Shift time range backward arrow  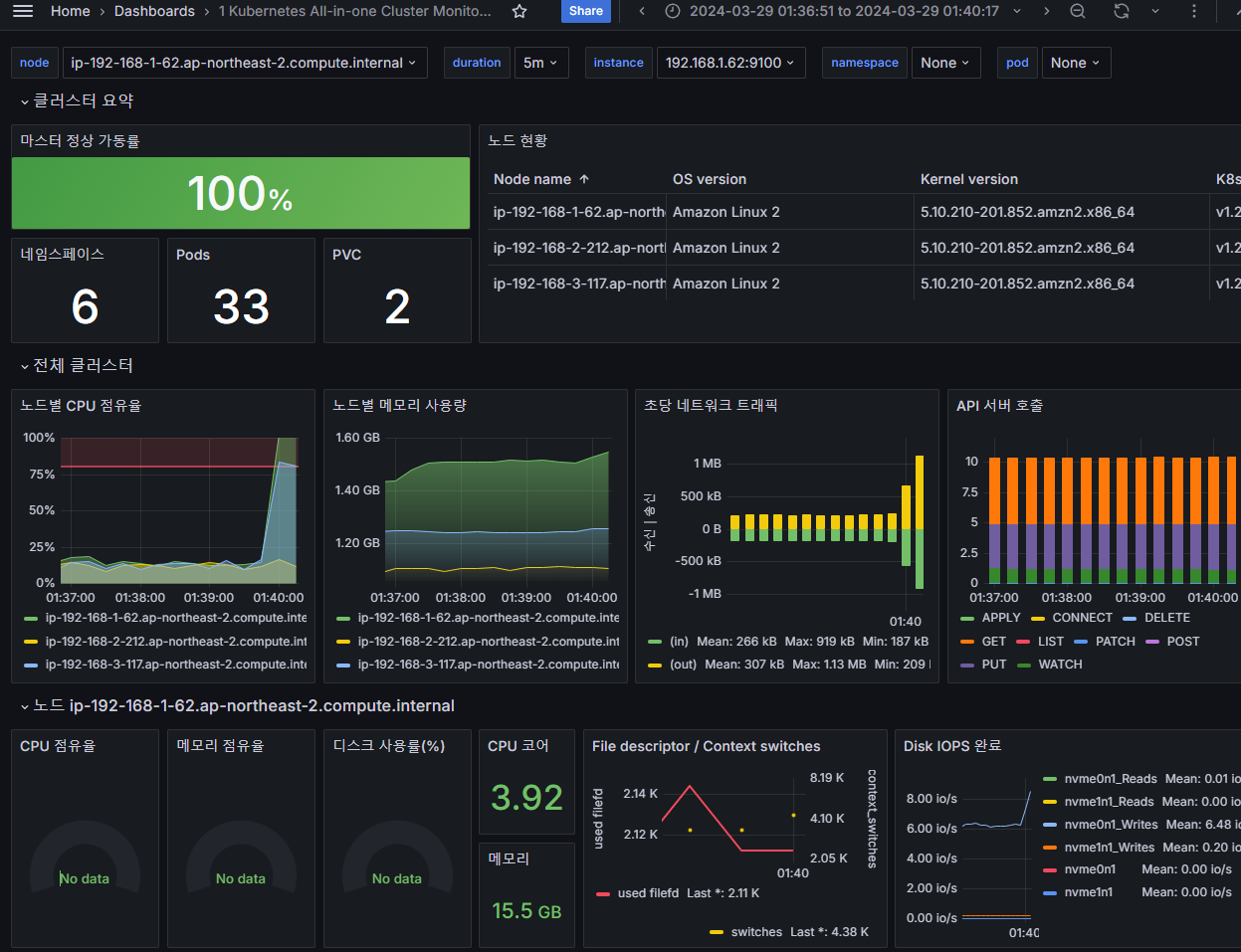(x=642, y=11)
